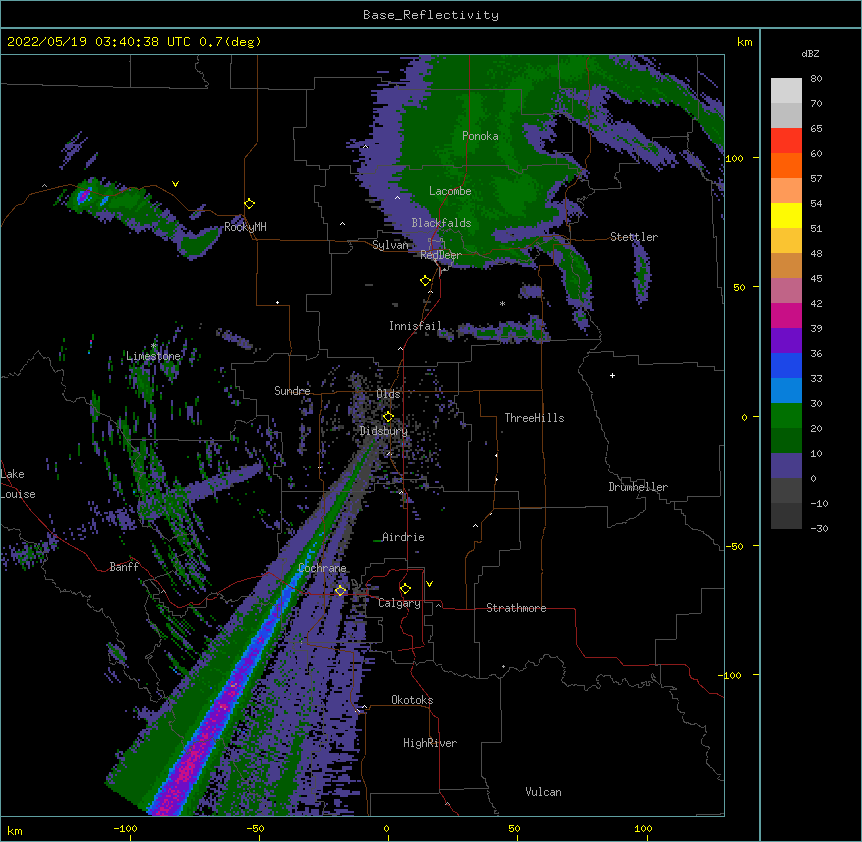Click the Sylvan label

click(x=390, y=245)
